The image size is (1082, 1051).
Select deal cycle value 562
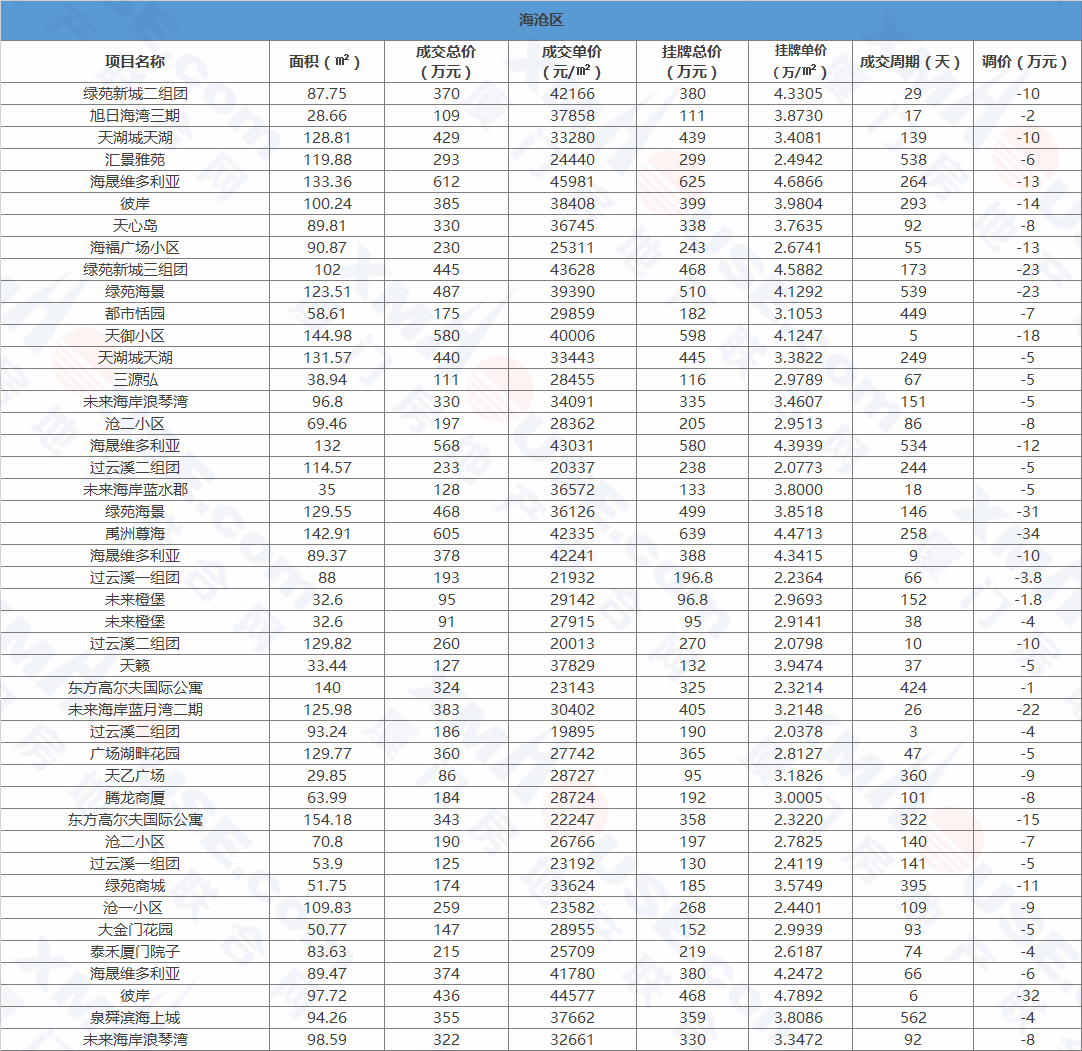click(913, 1018)
